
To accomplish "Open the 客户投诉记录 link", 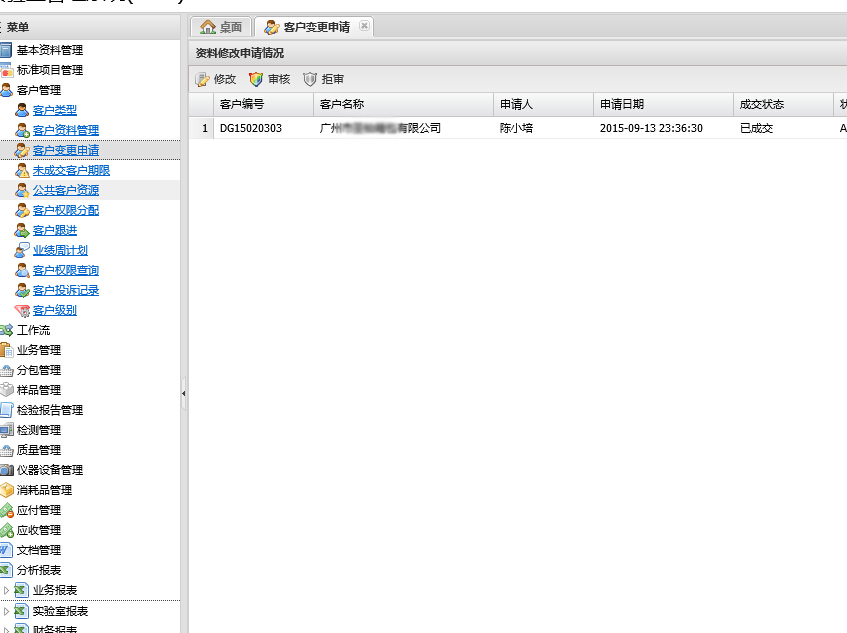I will pos(66,290).
